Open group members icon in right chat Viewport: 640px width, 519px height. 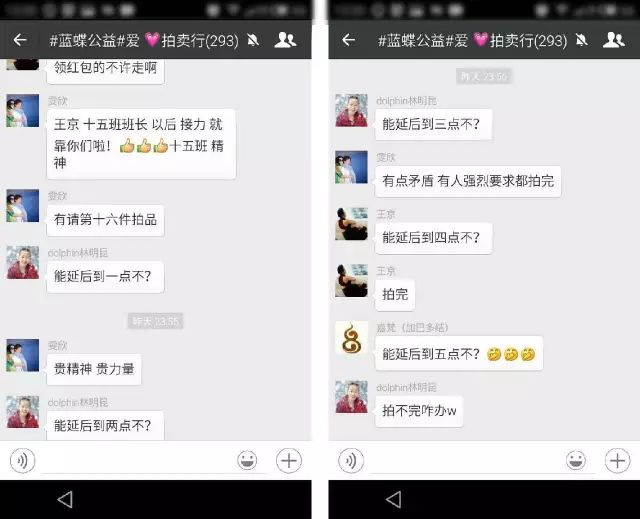(x=614, y=40)
